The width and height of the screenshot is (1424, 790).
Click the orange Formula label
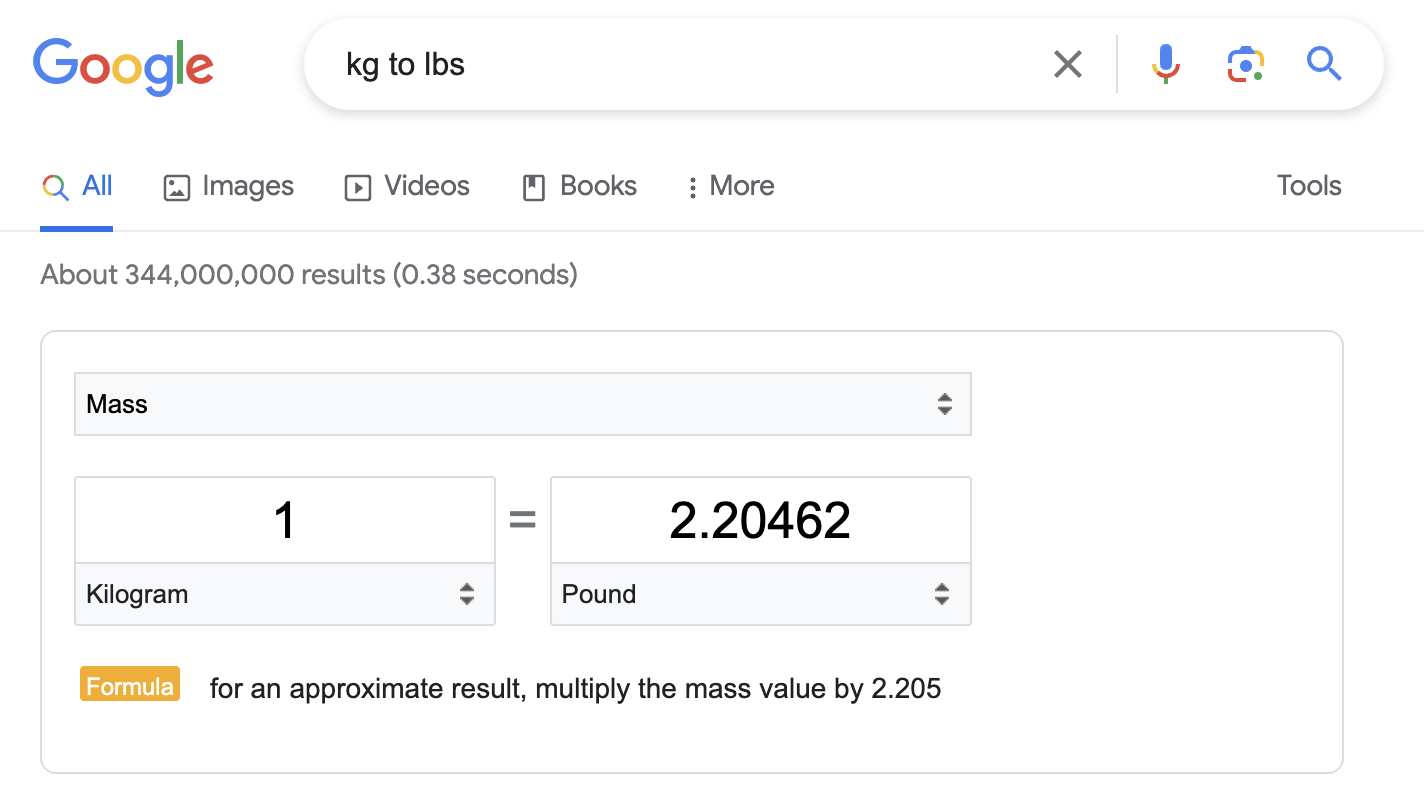point(130,685)
